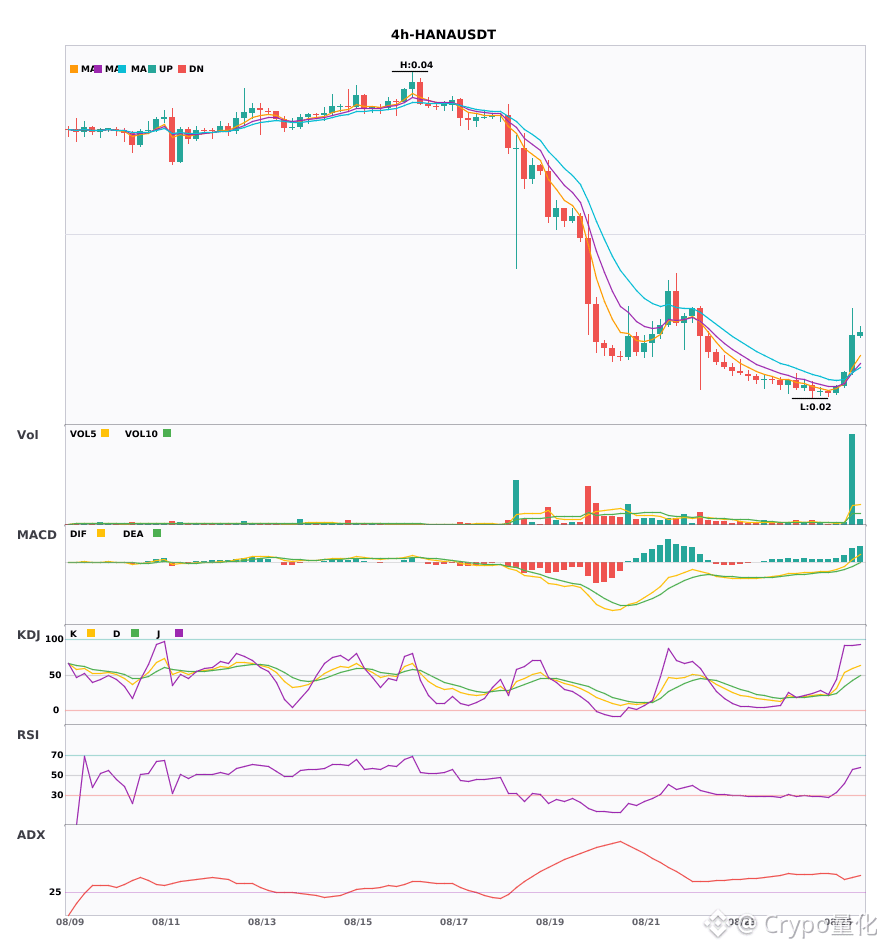
Task: Select the teal UP legend swatch
Action: point(152,69)
